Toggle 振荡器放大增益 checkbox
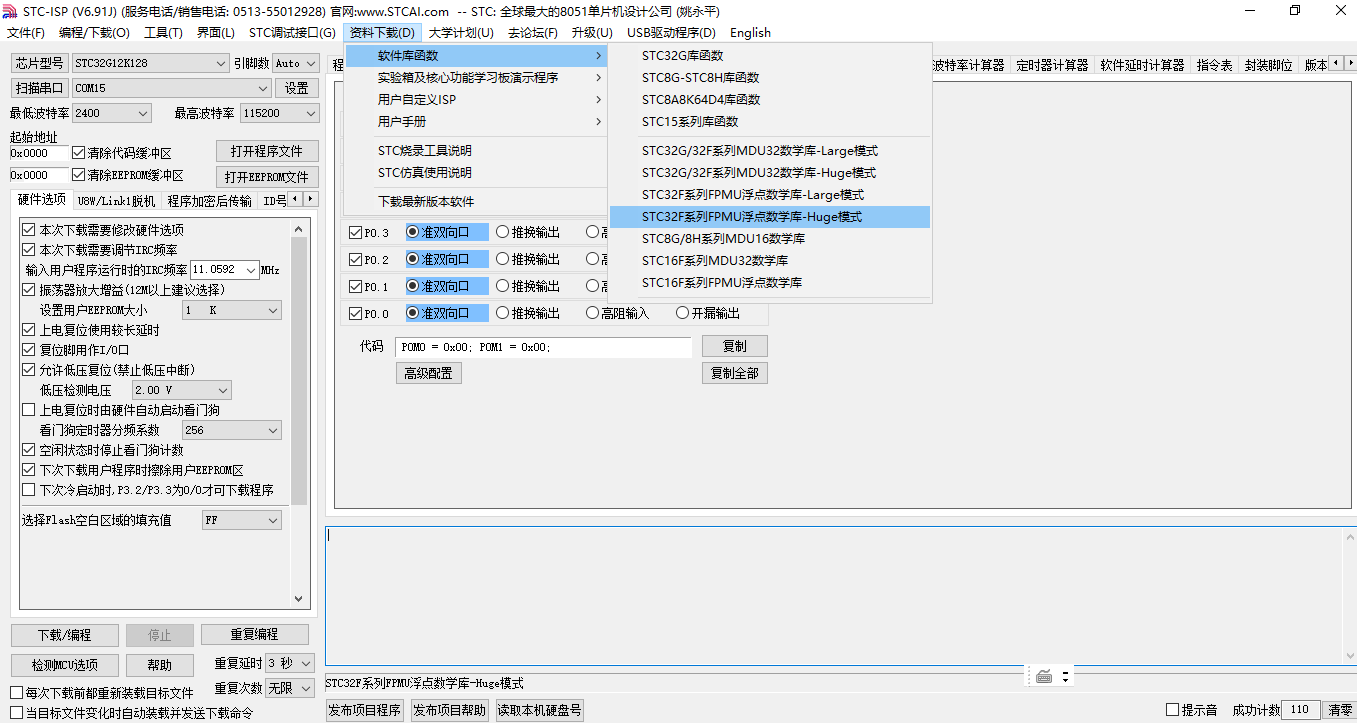The height and width of the screenshot is (723, 1357). tap(29, 290)
